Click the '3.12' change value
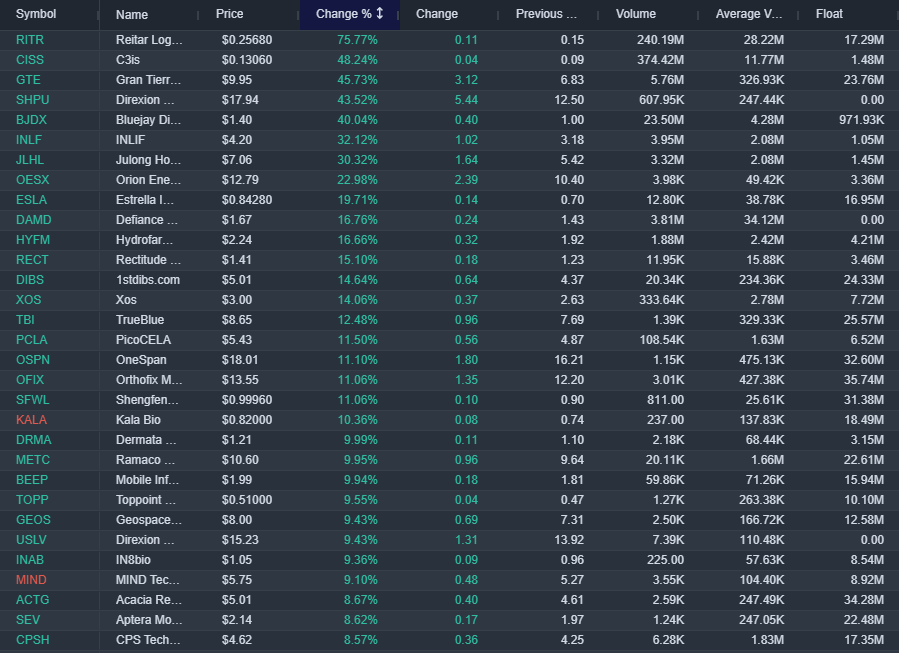The image size is (899, 653). (466, 80)
